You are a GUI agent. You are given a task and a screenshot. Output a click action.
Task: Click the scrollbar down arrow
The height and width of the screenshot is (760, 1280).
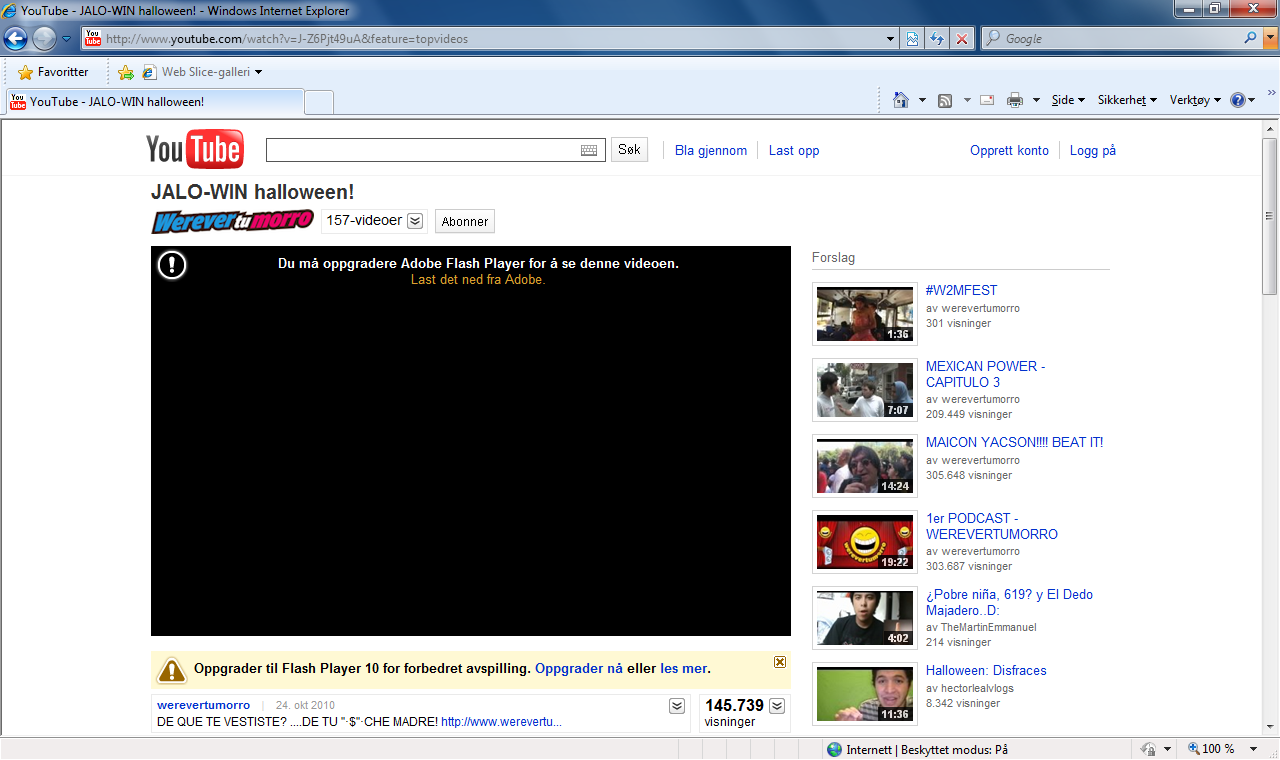click(x=1270, y=728)
